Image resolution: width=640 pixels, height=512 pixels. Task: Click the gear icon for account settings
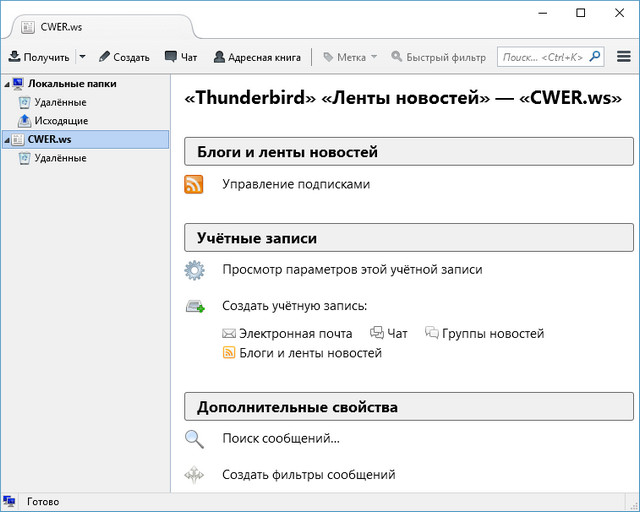point(194,270)
